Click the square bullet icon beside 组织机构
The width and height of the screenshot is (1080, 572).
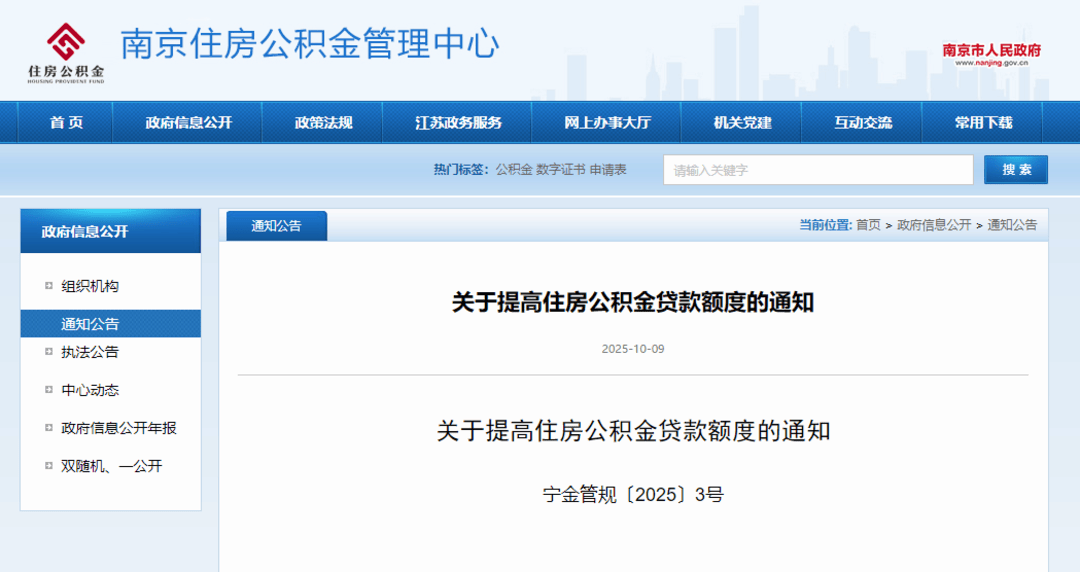[48, 286]
